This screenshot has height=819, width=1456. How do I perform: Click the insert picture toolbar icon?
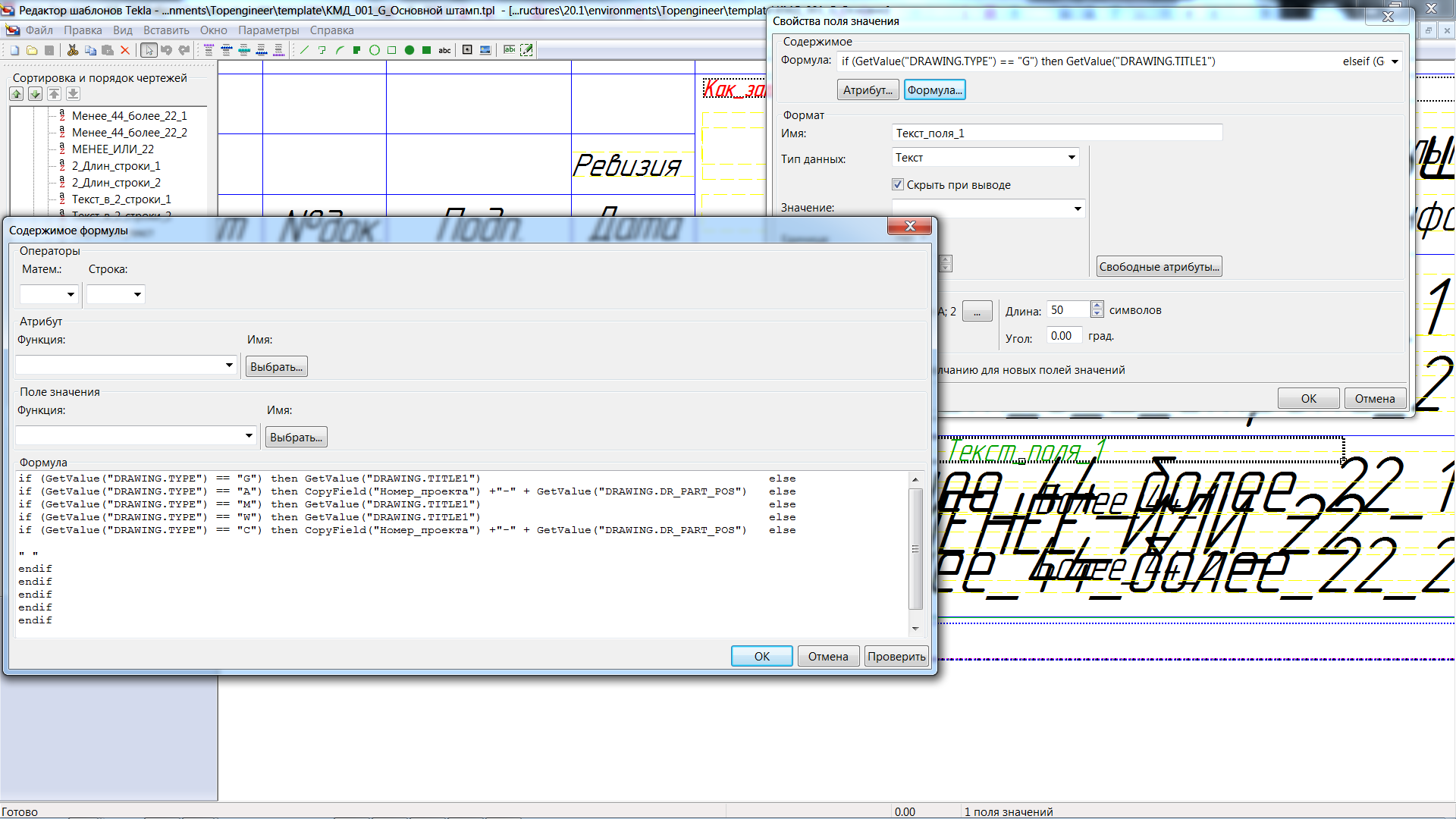point(485,50)
